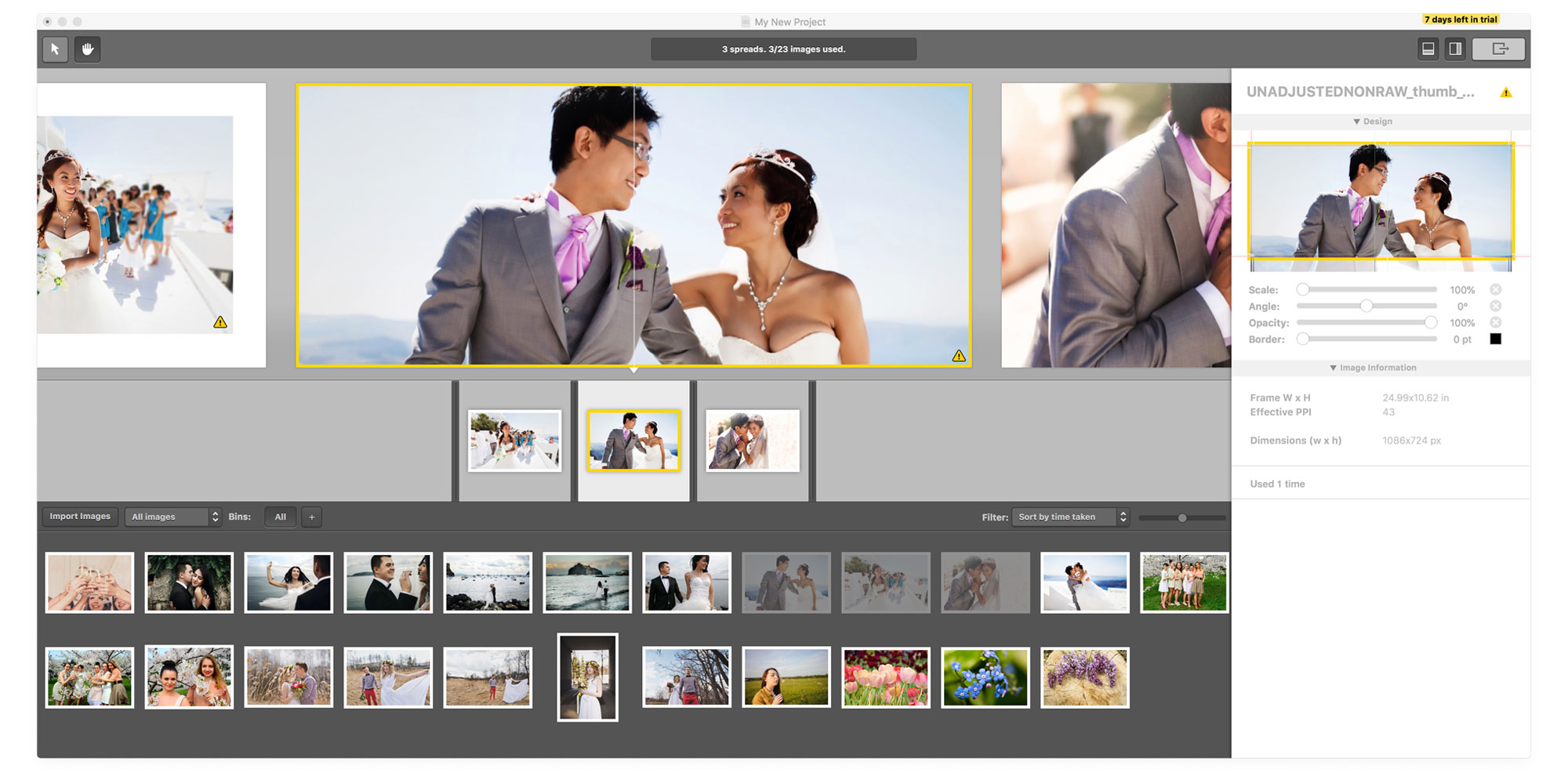Reset the Opacity value with its X icon
1568x784 pixels.
(1496, 322)
